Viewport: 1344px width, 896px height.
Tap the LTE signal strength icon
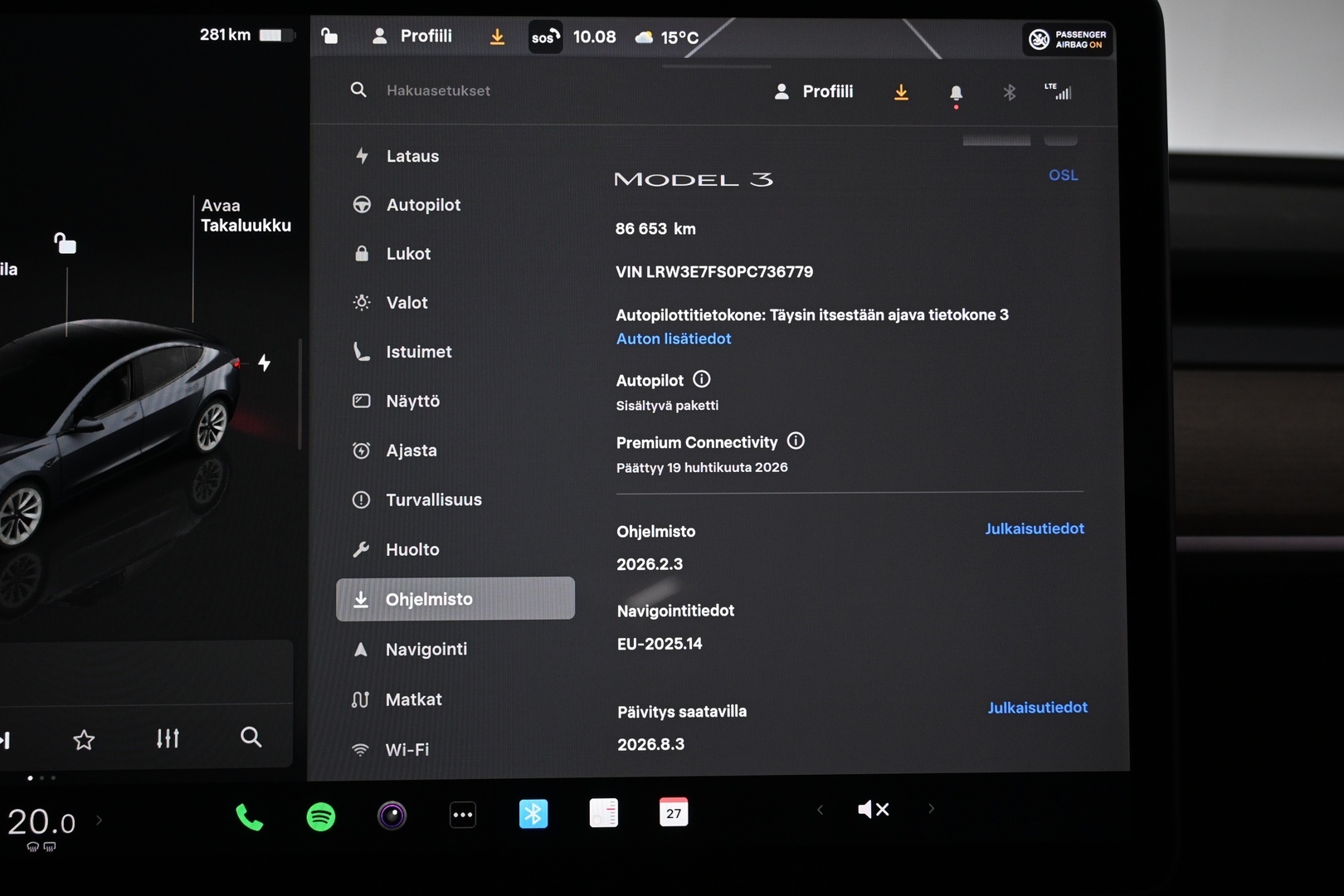click(1058, 92)
